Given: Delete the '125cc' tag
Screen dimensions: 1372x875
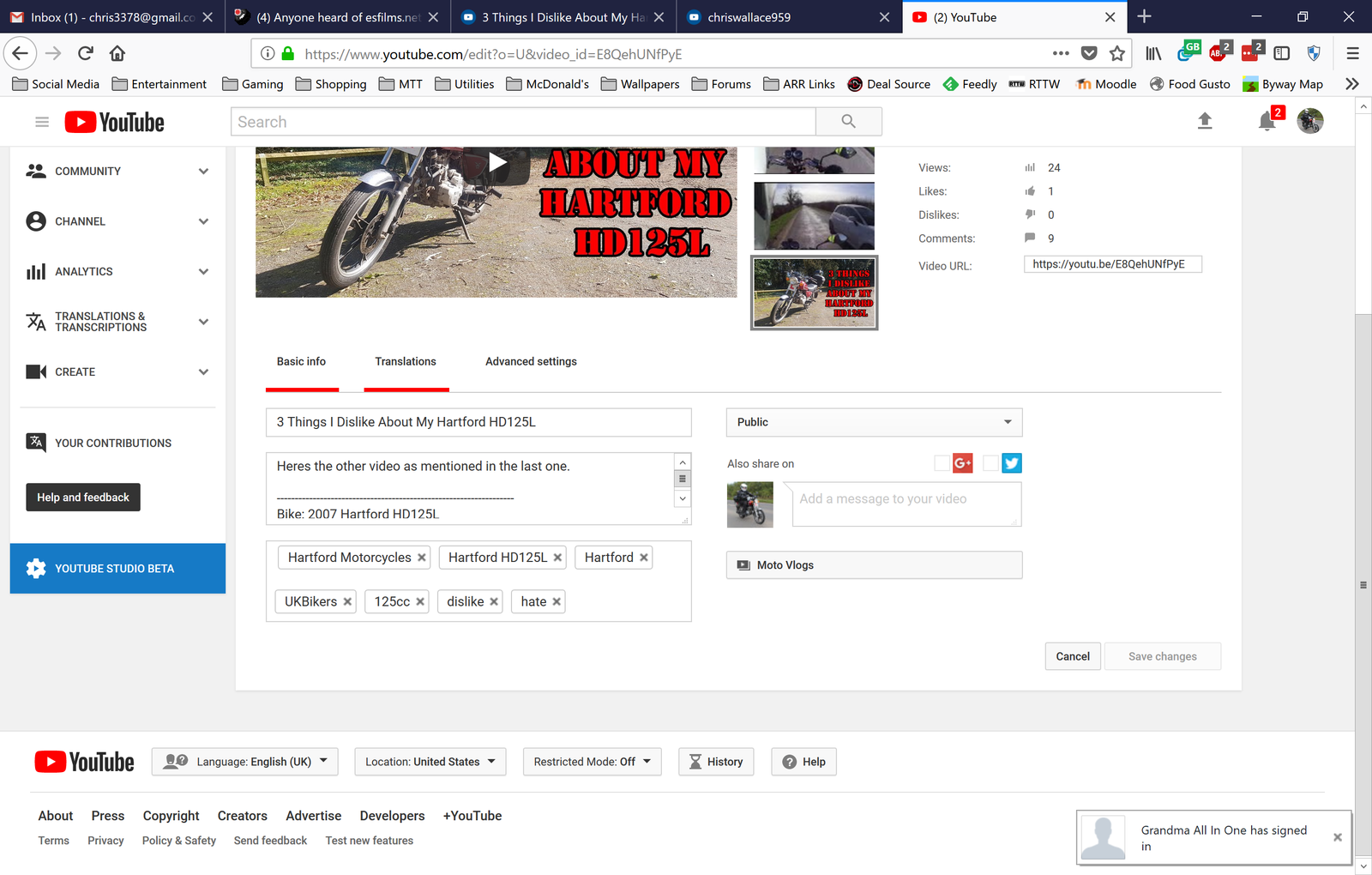Looking at the screenshot, I should (420, 602).
